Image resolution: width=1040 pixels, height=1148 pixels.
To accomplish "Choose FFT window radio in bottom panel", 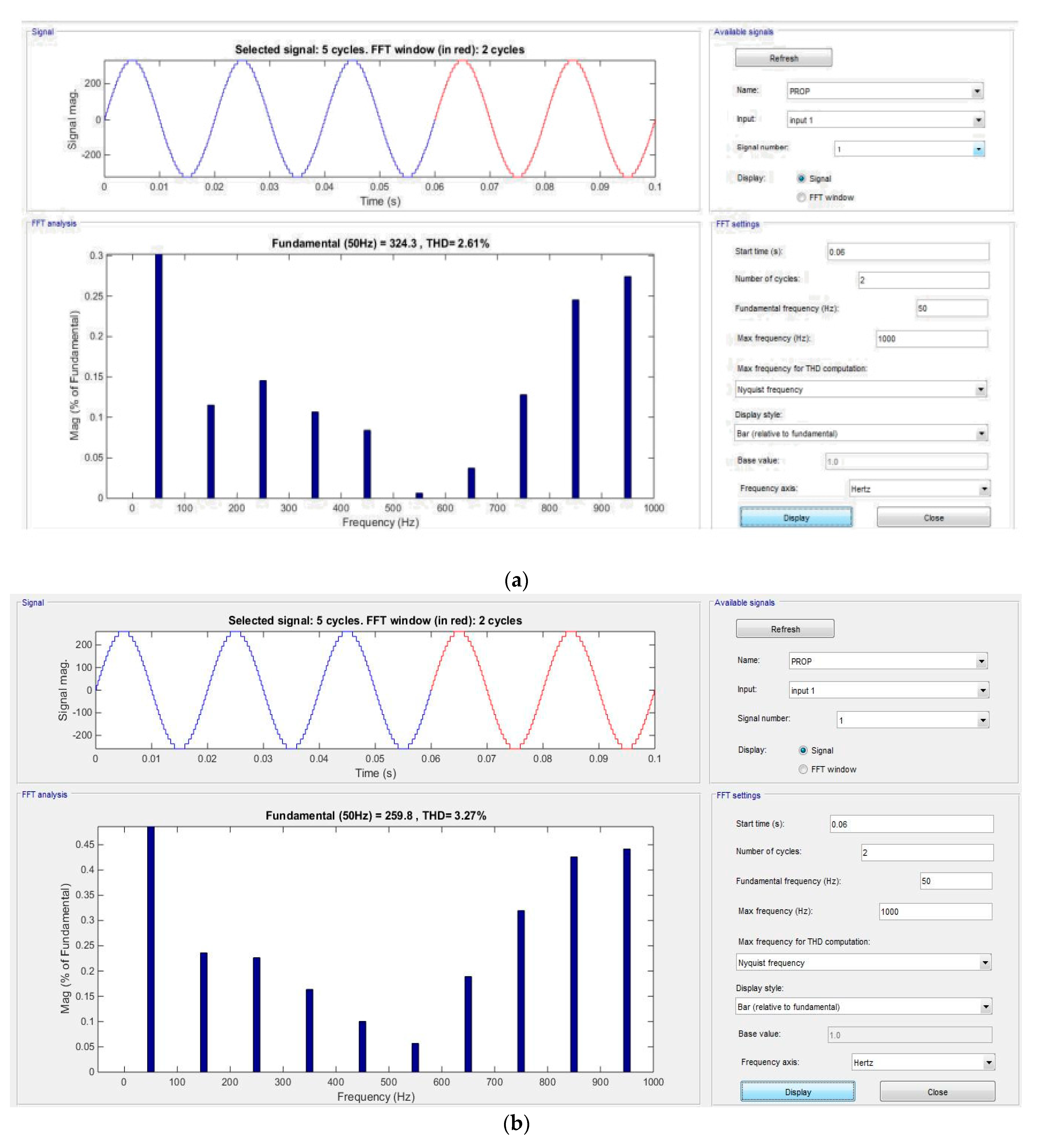I will [803, 769].
